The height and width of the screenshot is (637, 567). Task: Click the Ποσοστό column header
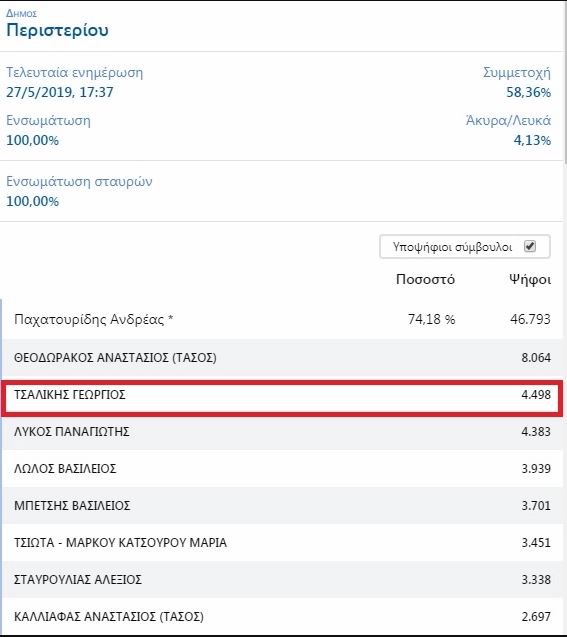pyautogui.click(x=425, y=280)
